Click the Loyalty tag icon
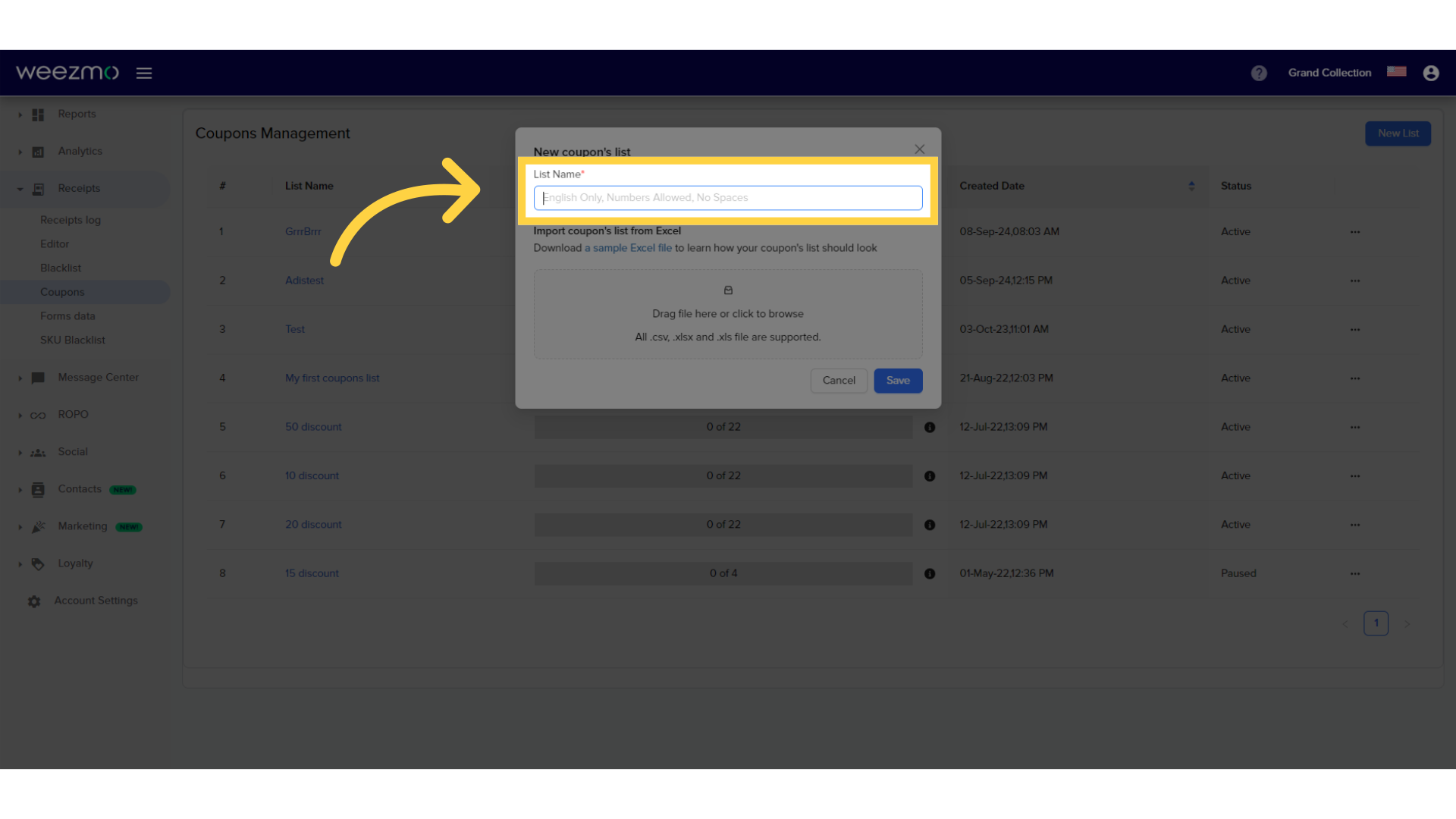Screen dimensions: 1456x819 click(38, 564)
